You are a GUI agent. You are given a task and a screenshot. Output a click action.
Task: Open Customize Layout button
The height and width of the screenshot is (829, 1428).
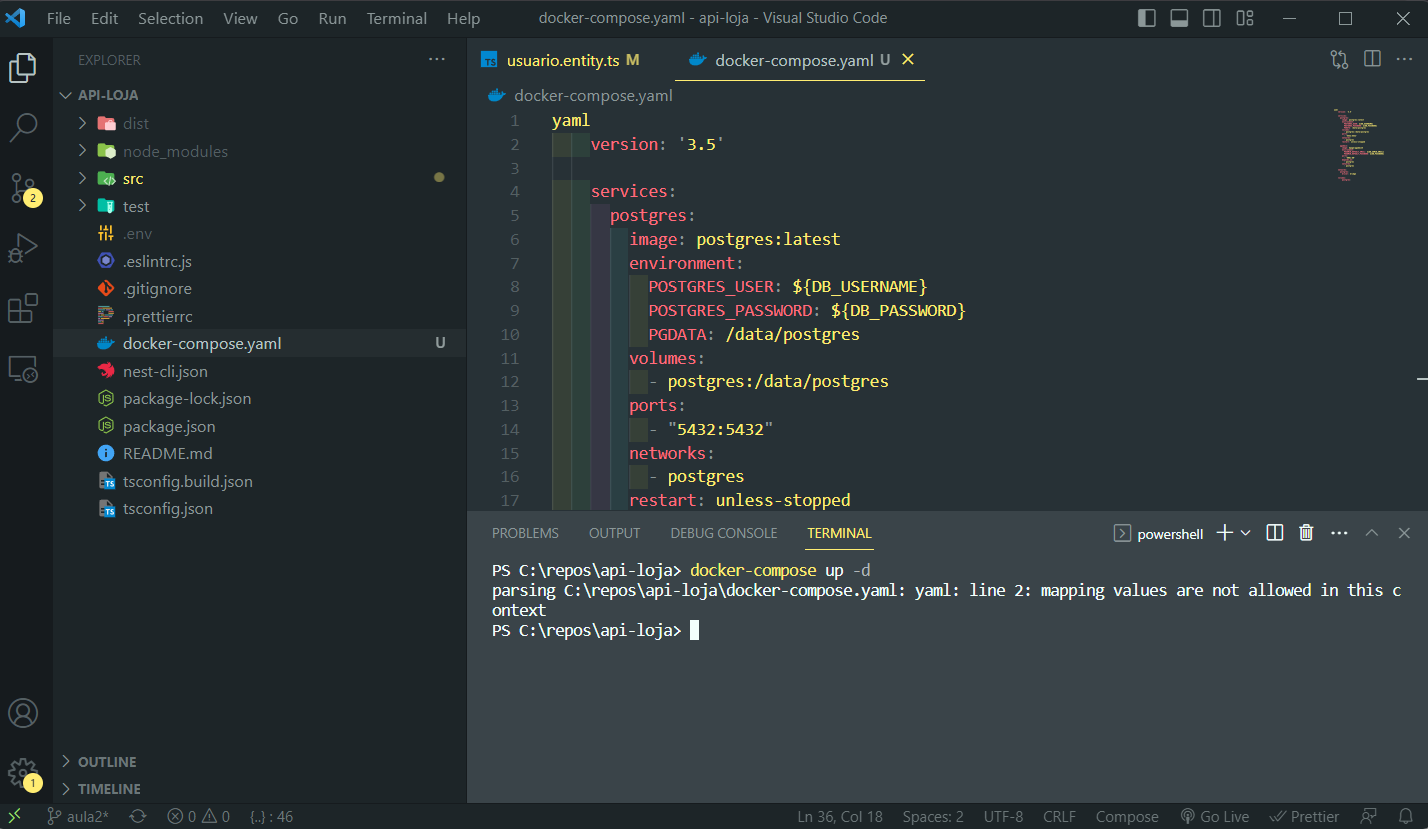coord(1245,18)
